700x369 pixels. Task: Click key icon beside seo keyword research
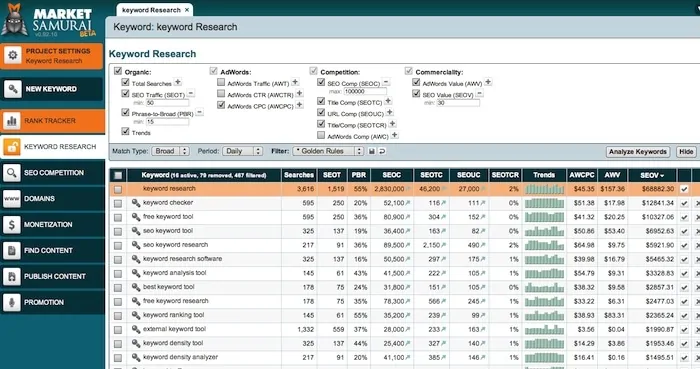coord(136,245)
